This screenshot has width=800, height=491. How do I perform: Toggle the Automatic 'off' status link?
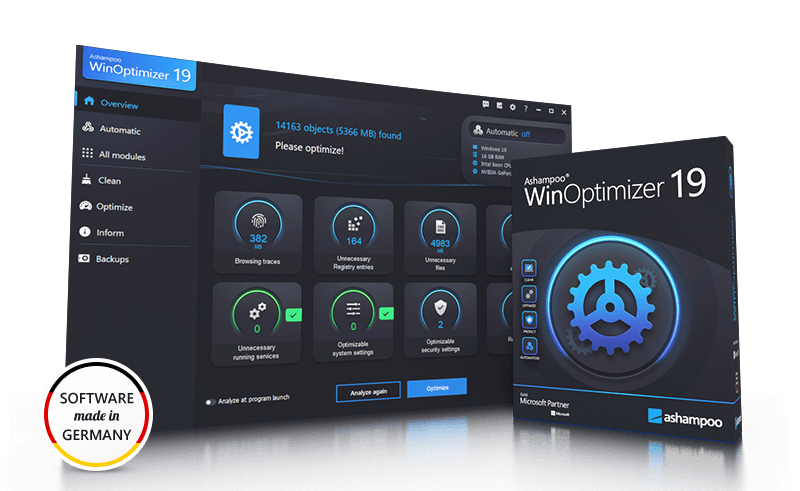pyautogui.click(x=526, y=134)
